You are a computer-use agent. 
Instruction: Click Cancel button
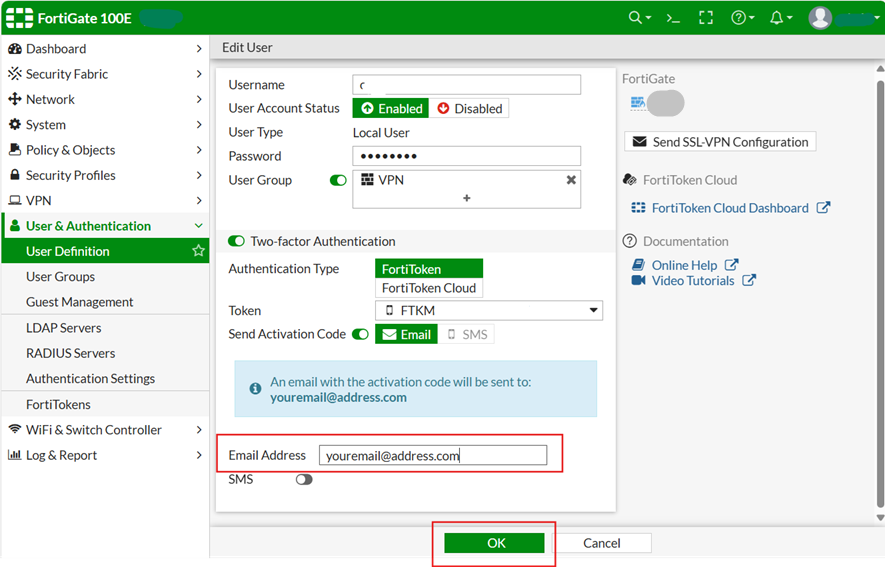coord(602,543)
